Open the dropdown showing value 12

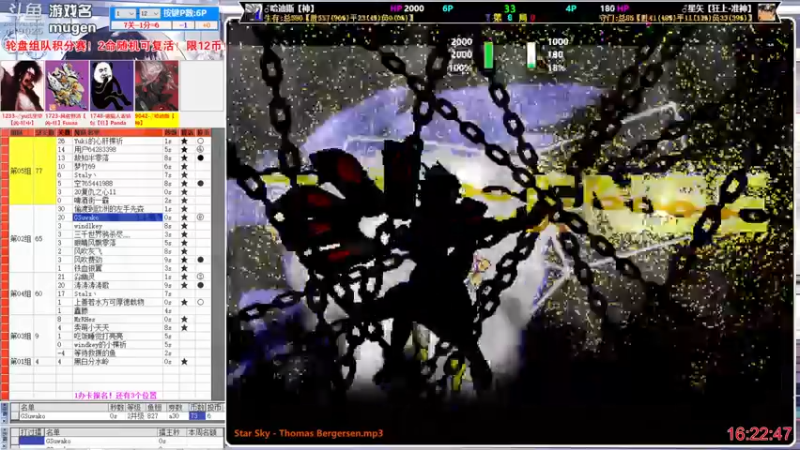(x=149, y=13)
